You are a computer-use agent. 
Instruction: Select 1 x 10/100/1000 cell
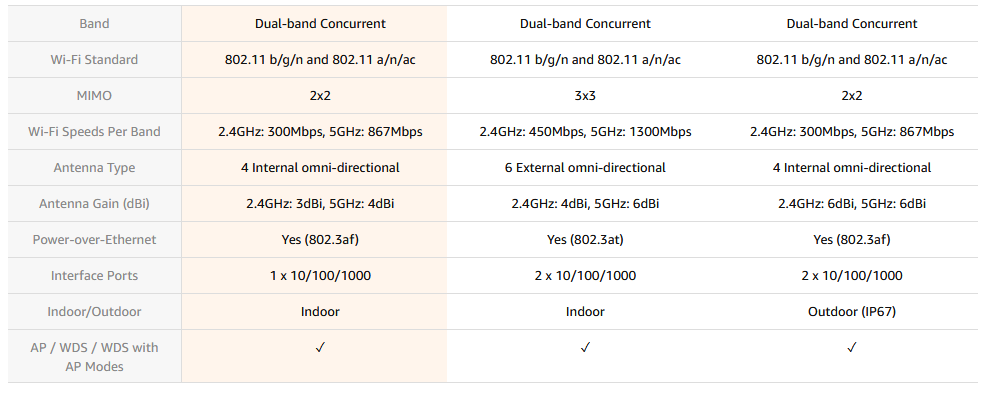click(320, 275)
